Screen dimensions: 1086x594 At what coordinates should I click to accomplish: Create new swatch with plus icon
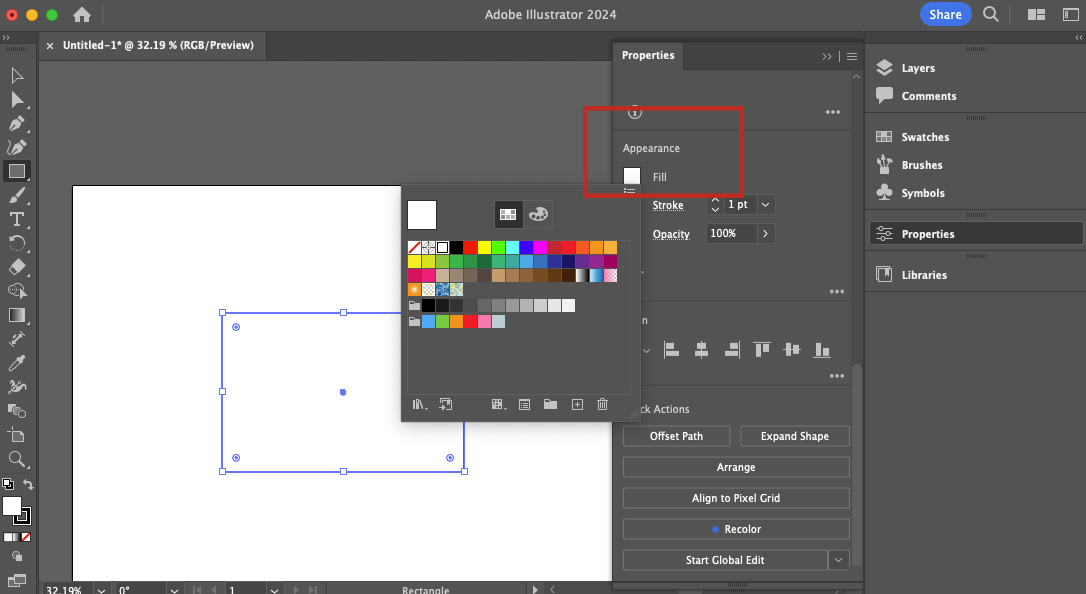(x=577, y=404)
